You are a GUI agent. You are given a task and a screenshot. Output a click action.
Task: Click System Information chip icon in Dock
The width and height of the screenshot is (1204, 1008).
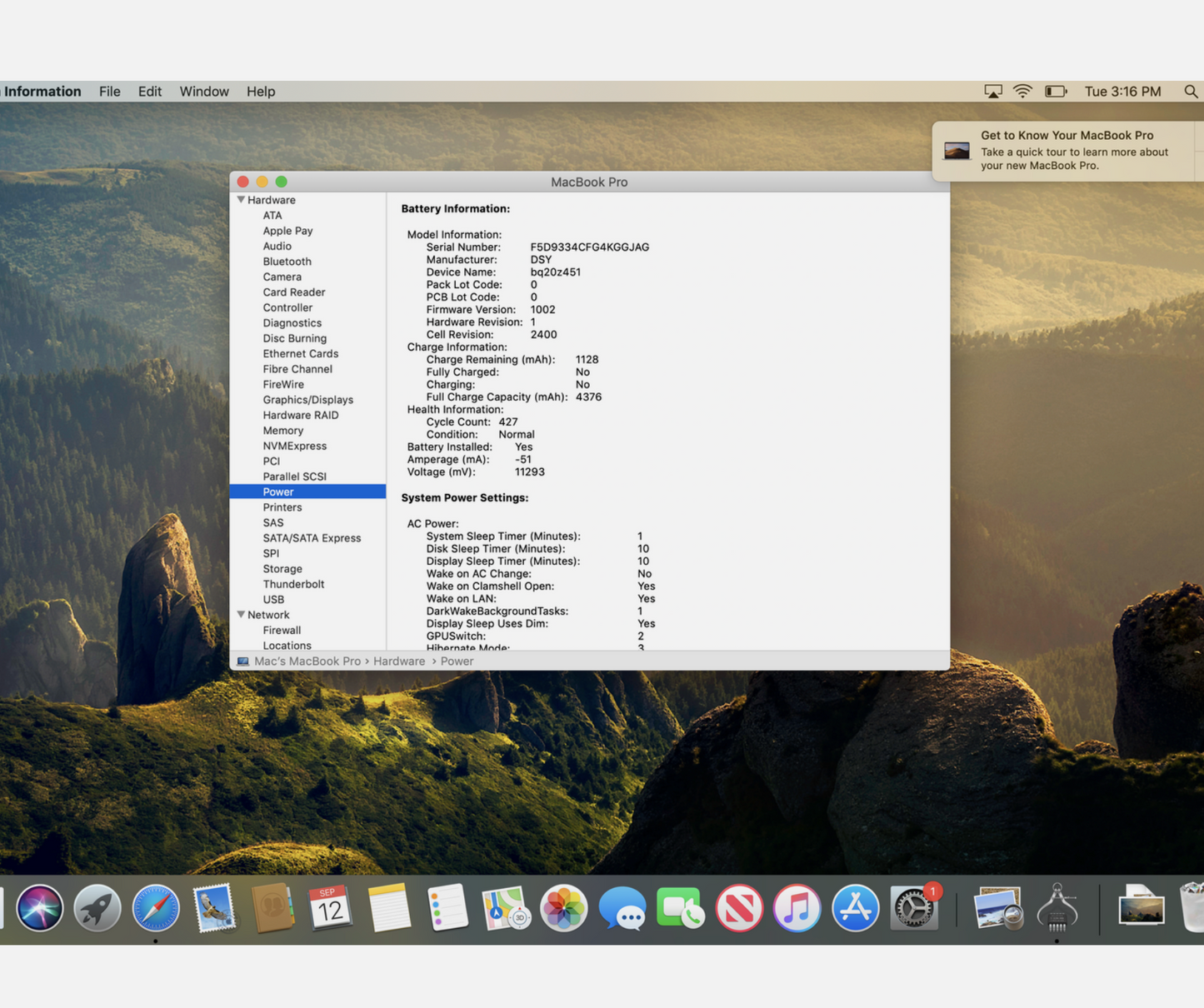point(1057,907)
